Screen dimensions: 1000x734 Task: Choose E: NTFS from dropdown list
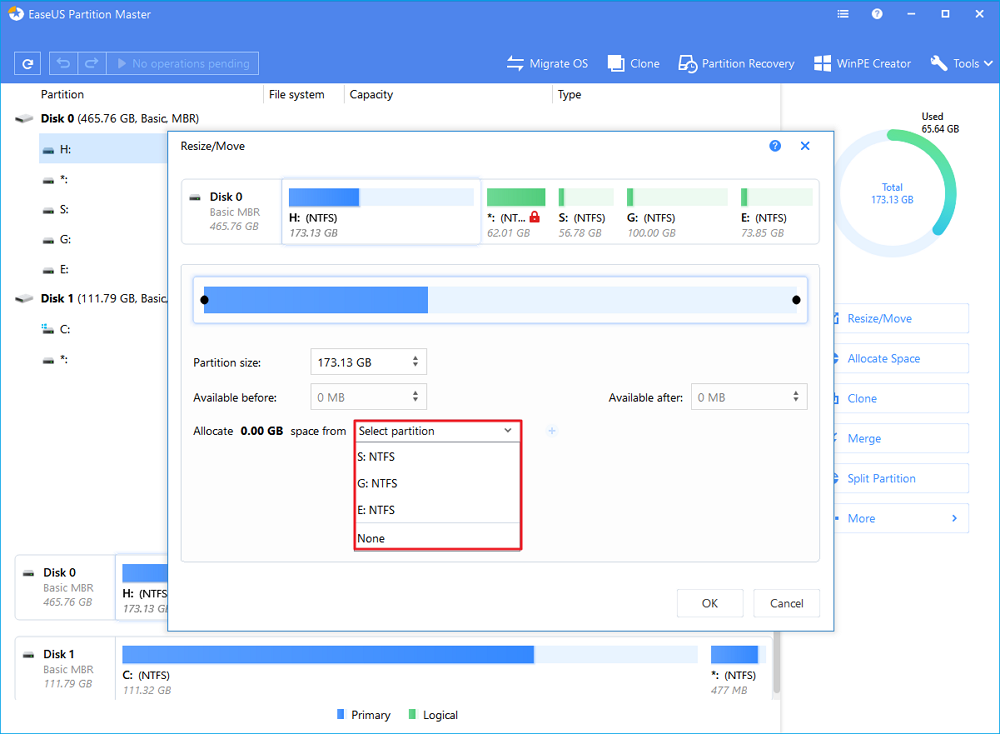click(438, 510)
